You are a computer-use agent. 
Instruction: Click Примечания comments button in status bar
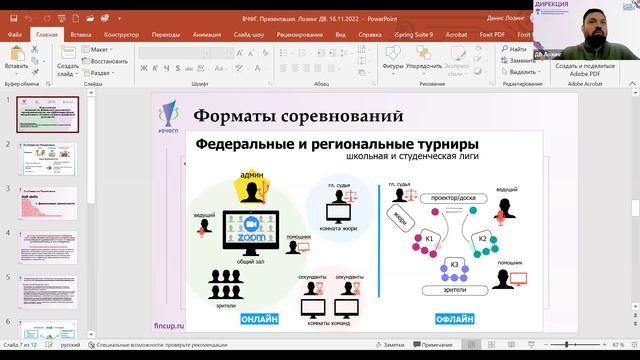[x=433, y=345]
